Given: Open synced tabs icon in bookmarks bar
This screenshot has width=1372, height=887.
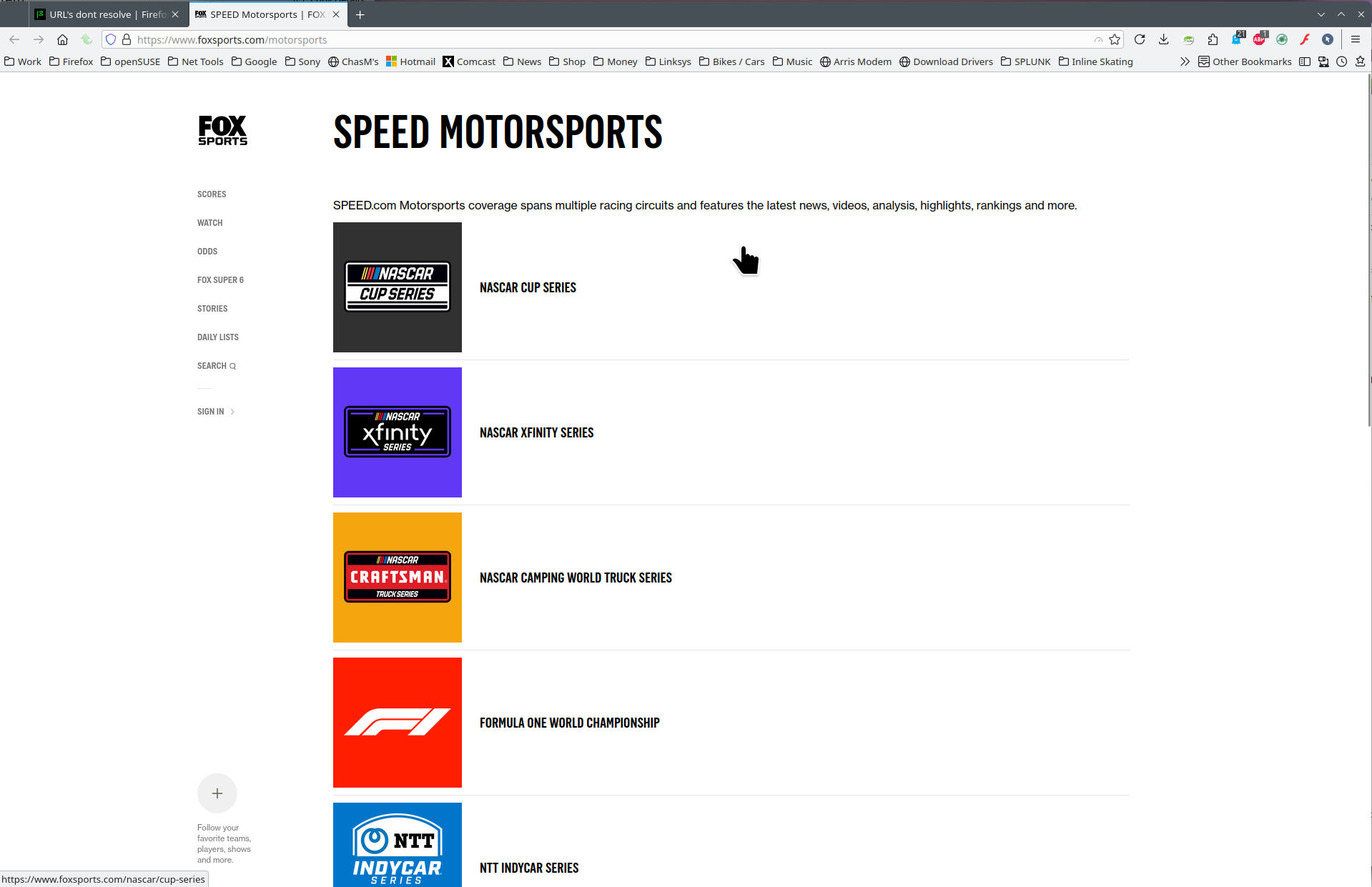Looking at the screenshot, I should 1323,62.
